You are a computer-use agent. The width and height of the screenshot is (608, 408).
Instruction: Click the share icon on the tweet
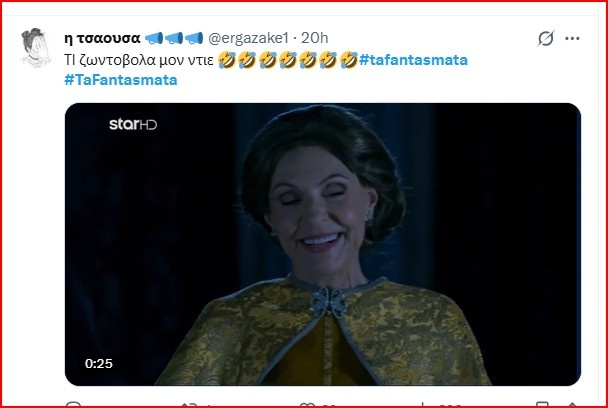click(x=572, y=405)
